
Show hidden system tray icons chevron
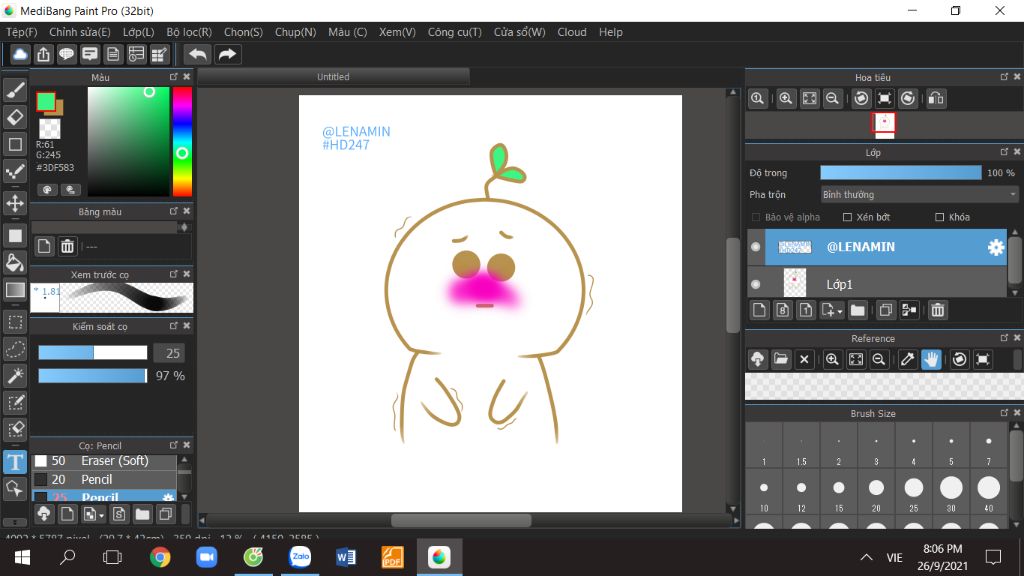[x=866, y=557]
